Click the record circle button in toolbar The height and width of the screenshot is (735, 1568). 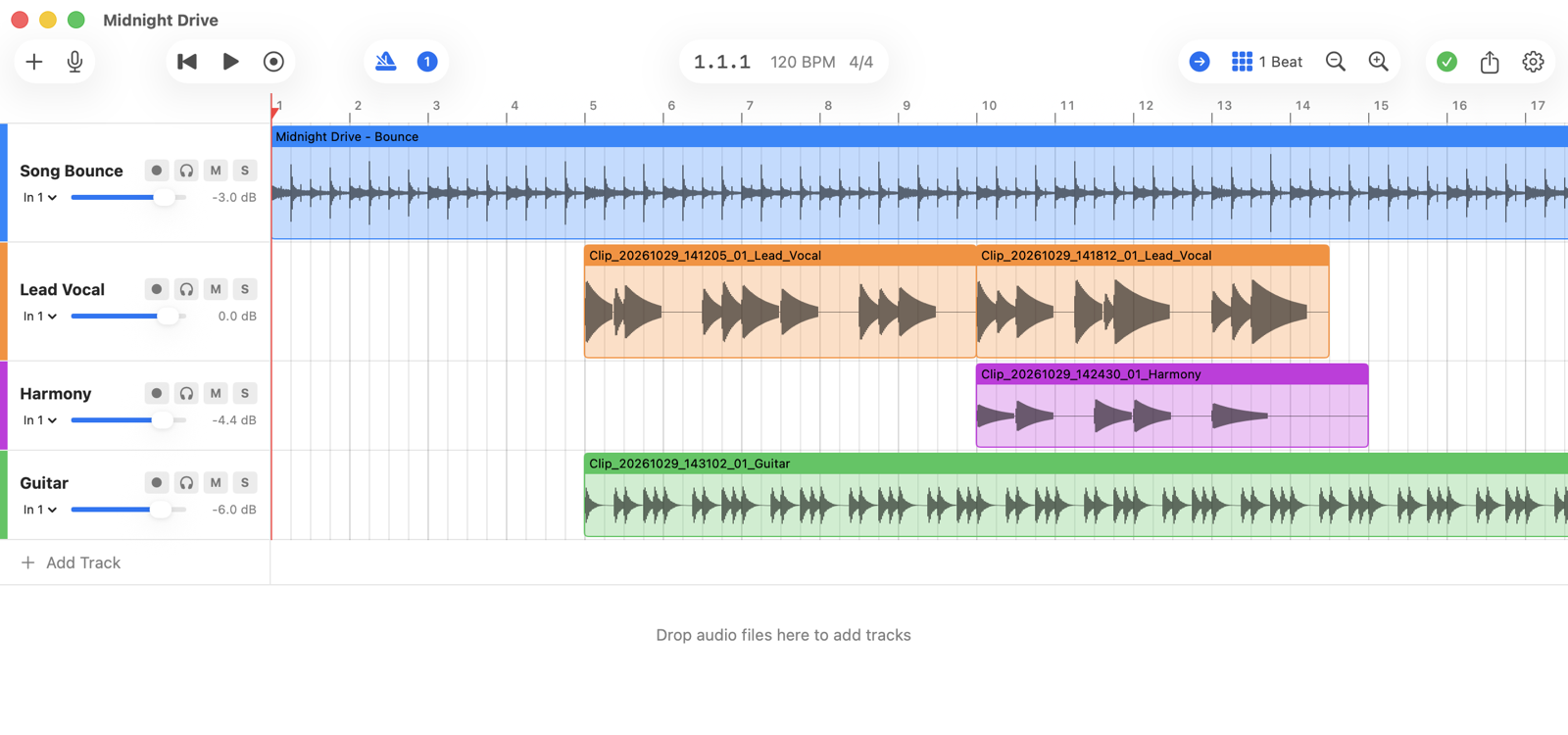(x=273, y=62)
